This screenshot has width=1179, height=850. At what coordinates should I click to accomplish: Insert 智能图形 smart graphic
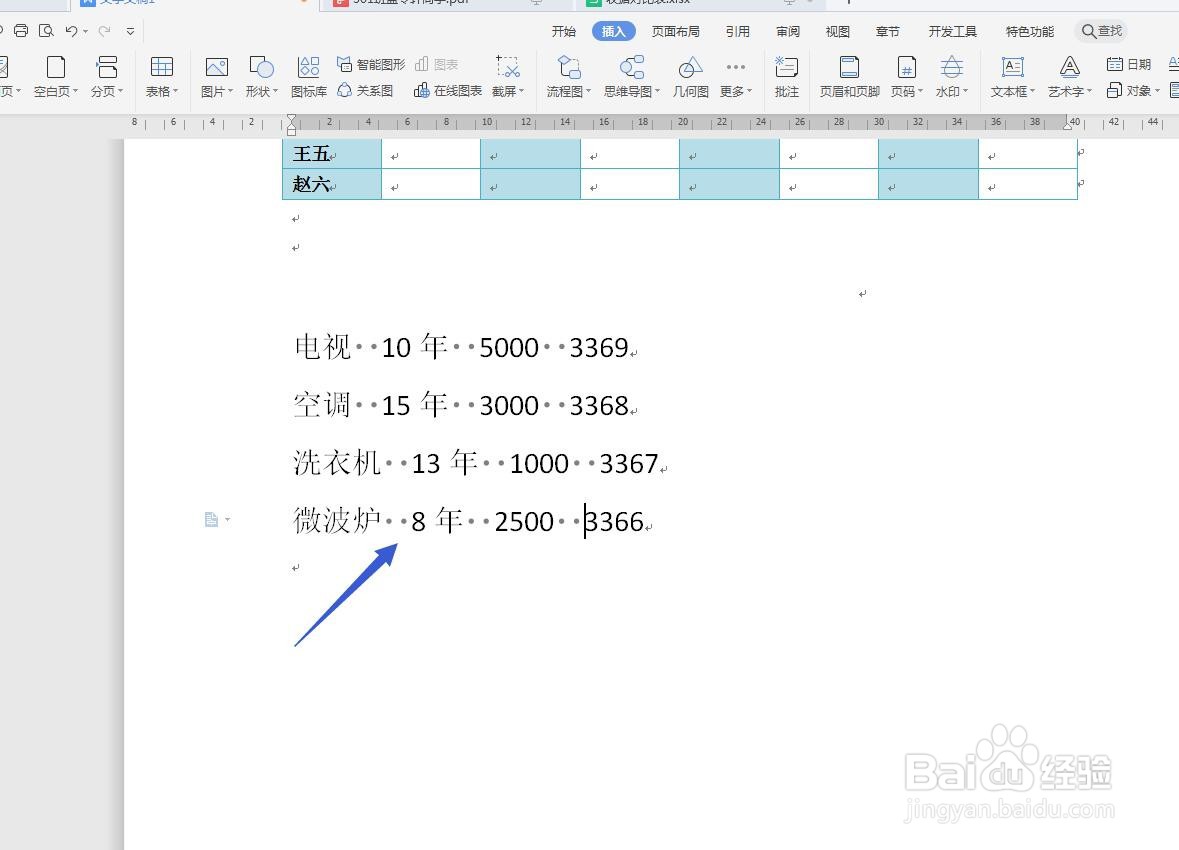click(371, 65)
